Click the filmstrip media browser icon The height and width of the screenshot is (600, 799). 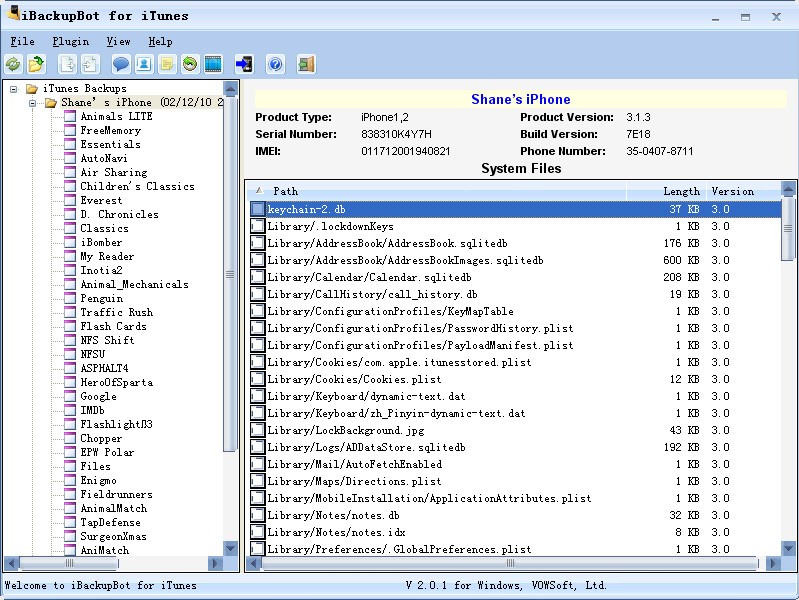pos(213,64)
